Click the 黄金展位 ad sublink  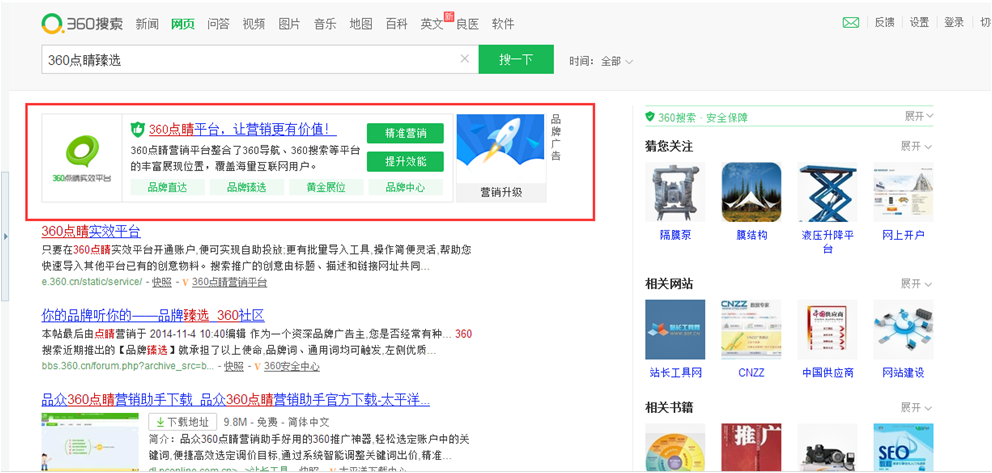point(326,187)
